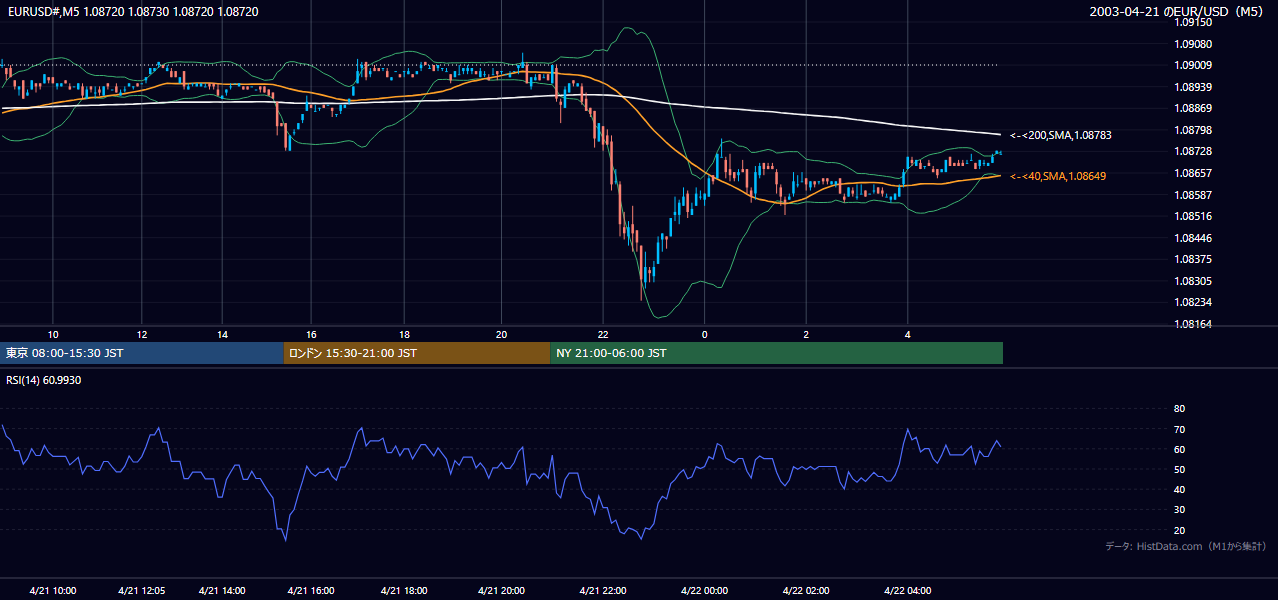This screenshot has height=600, width=1278.
Task: Click price axis label 1.08869
Action: [1193, 108]
